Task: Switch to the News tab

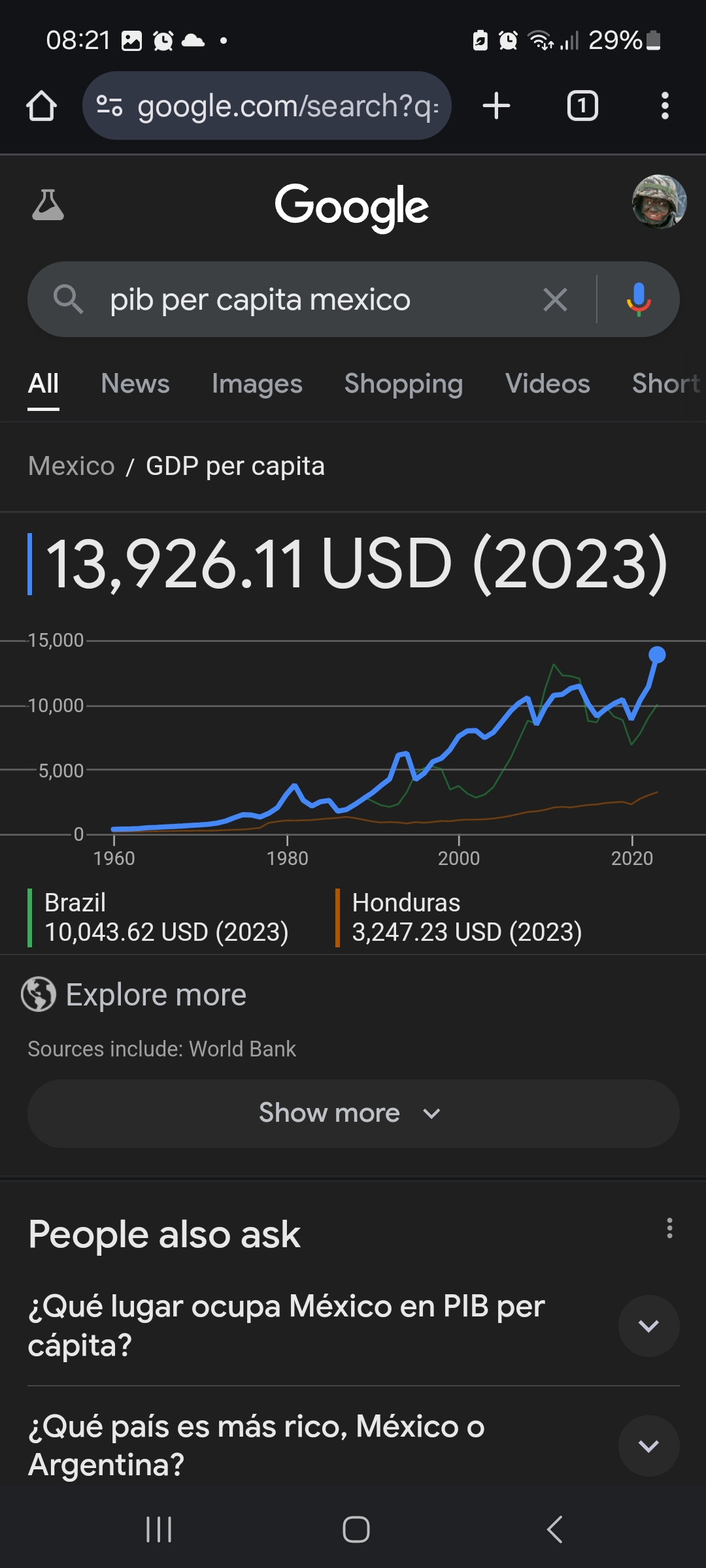Action: click(x=135, y=384)
